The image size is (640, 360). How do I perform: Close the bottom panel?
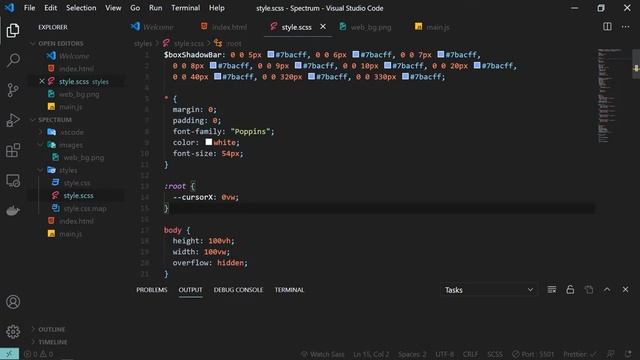pos(625,290)
